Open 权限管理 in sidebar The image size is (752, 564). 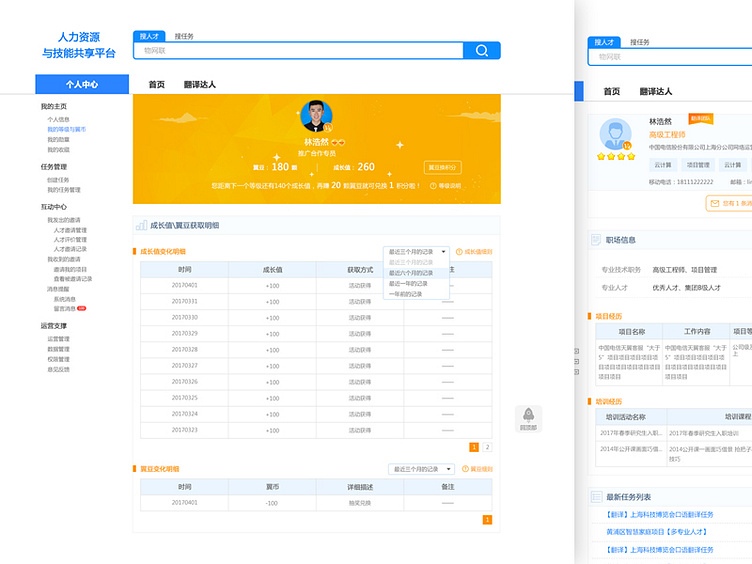[58, 359]
